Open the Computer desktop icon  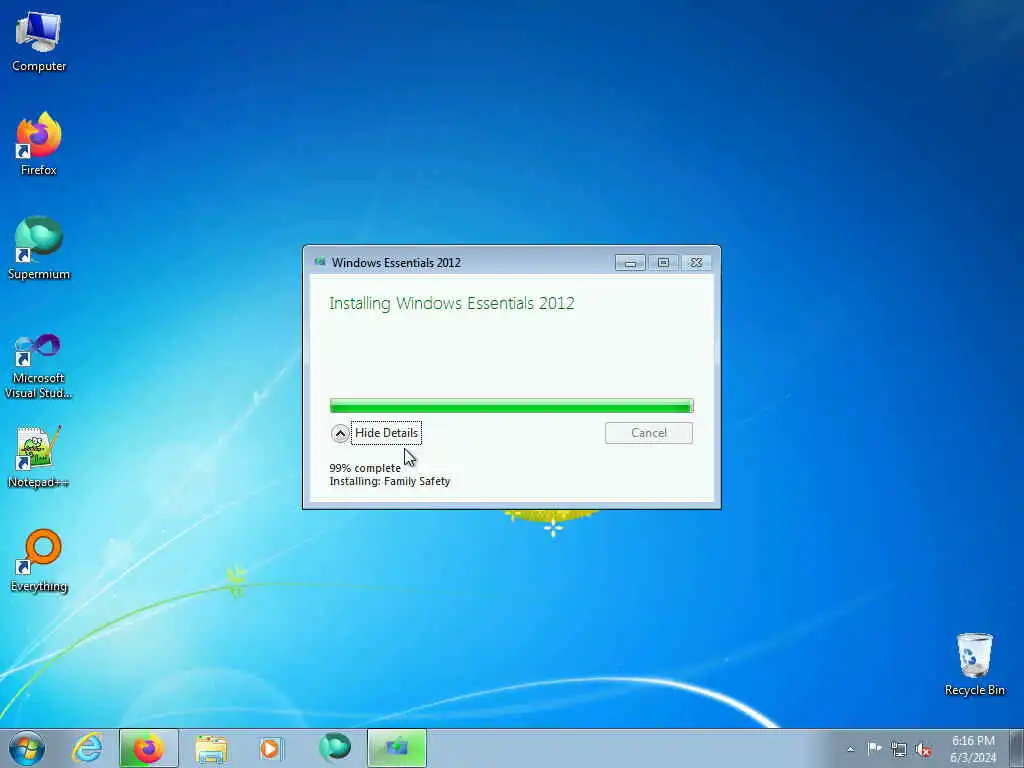pos(39,42)
